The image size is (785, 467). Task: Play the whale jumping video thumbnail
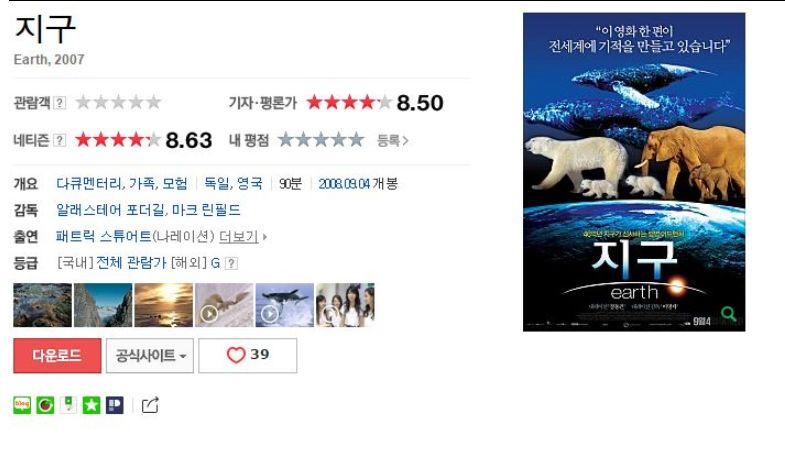click(x=284, y=305)
